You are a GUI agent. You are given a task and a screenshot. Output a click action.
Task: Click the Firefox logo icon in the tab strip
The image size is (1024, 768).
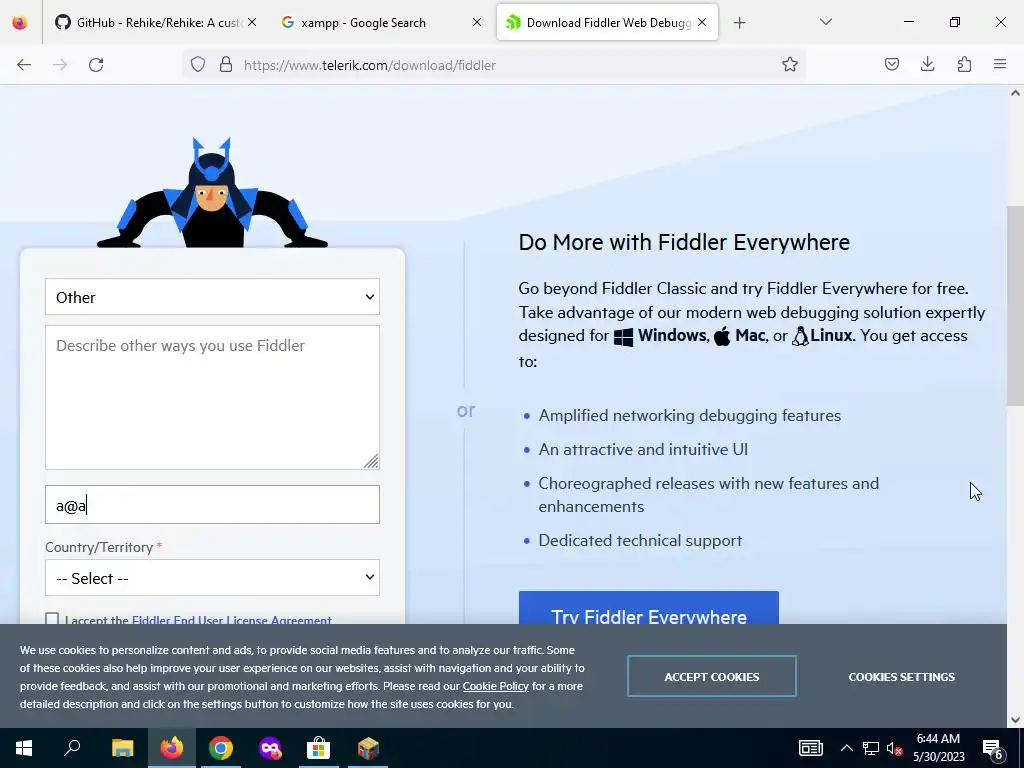20,22
